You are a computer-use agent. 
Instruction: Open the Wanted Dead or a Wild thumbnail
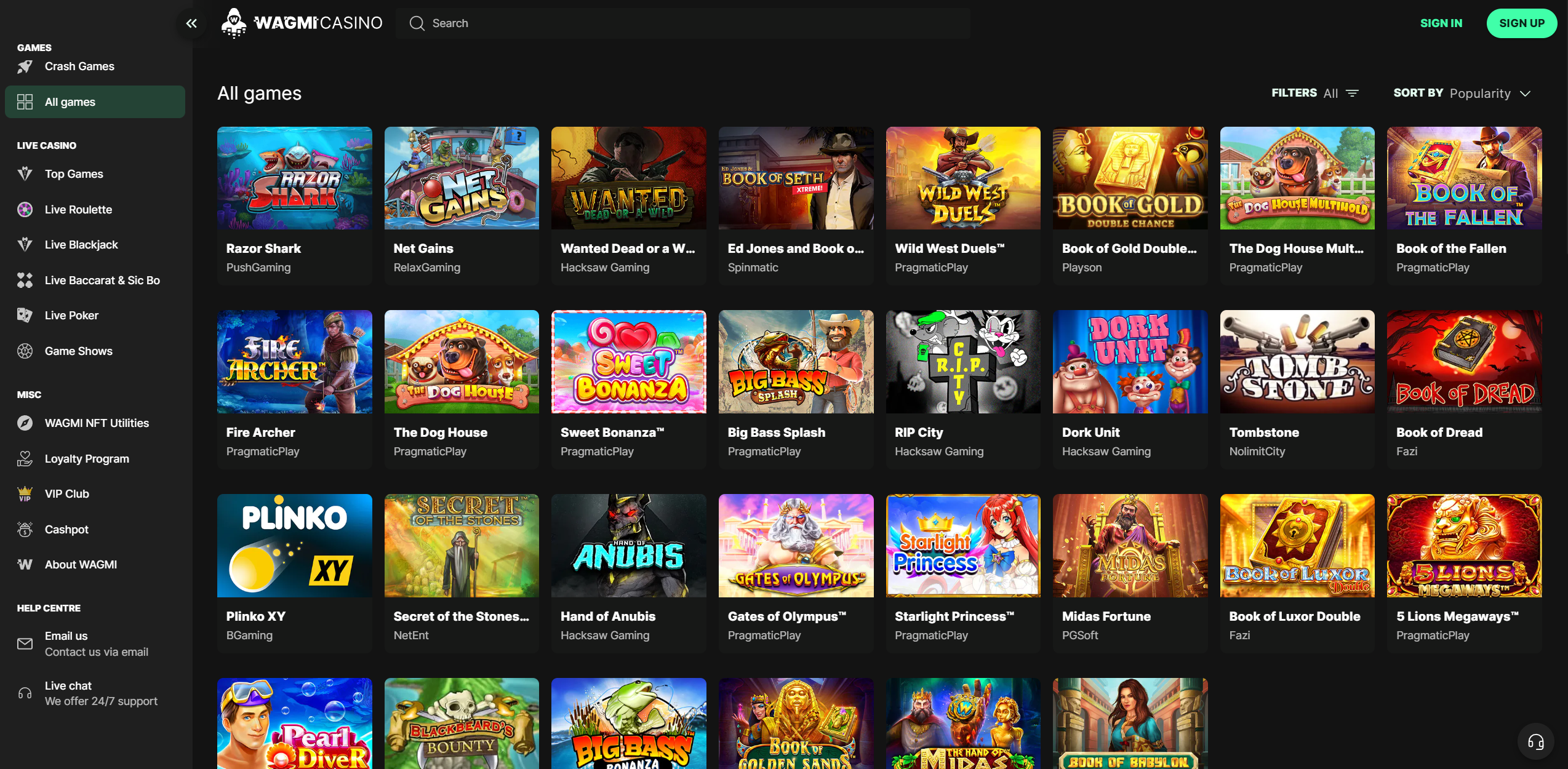tap(629, 178)
